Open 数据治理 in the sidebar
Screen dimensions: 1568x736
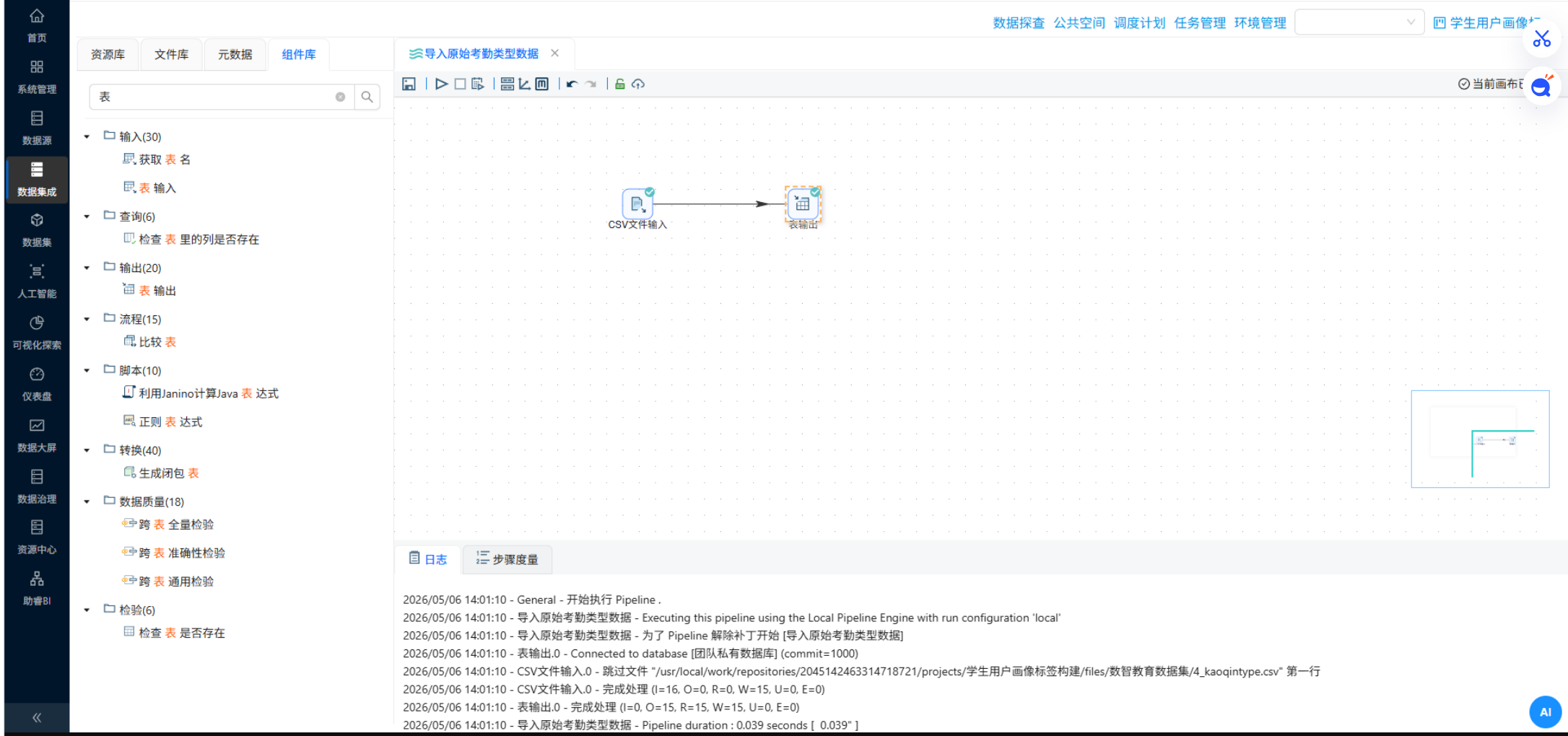[x=37, y=486]
